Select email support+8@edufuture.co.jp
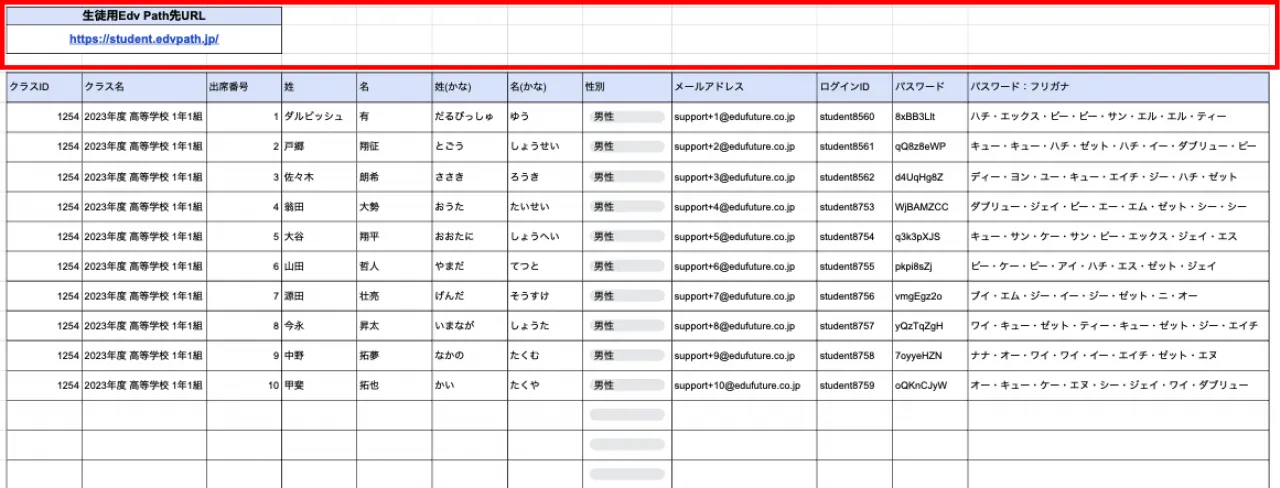1280x488 pixels. (743, 326)
